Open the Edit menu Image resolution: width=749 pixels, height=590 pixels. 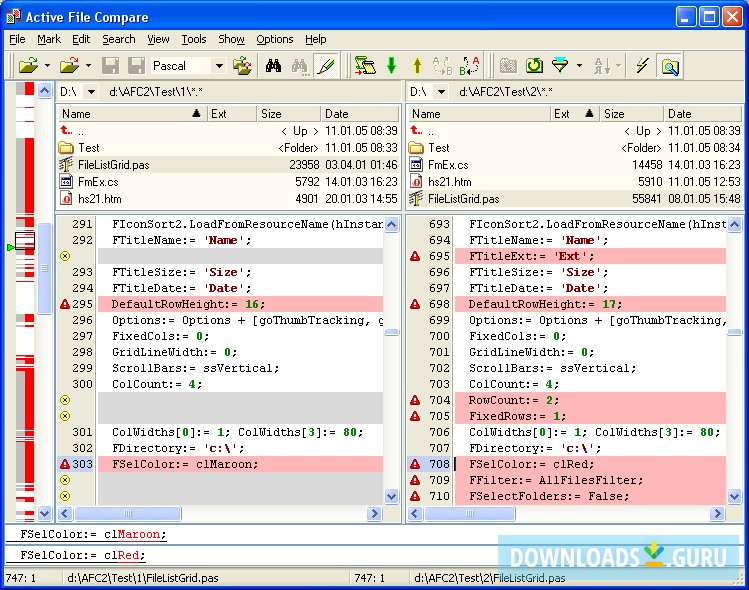point(81,39)
